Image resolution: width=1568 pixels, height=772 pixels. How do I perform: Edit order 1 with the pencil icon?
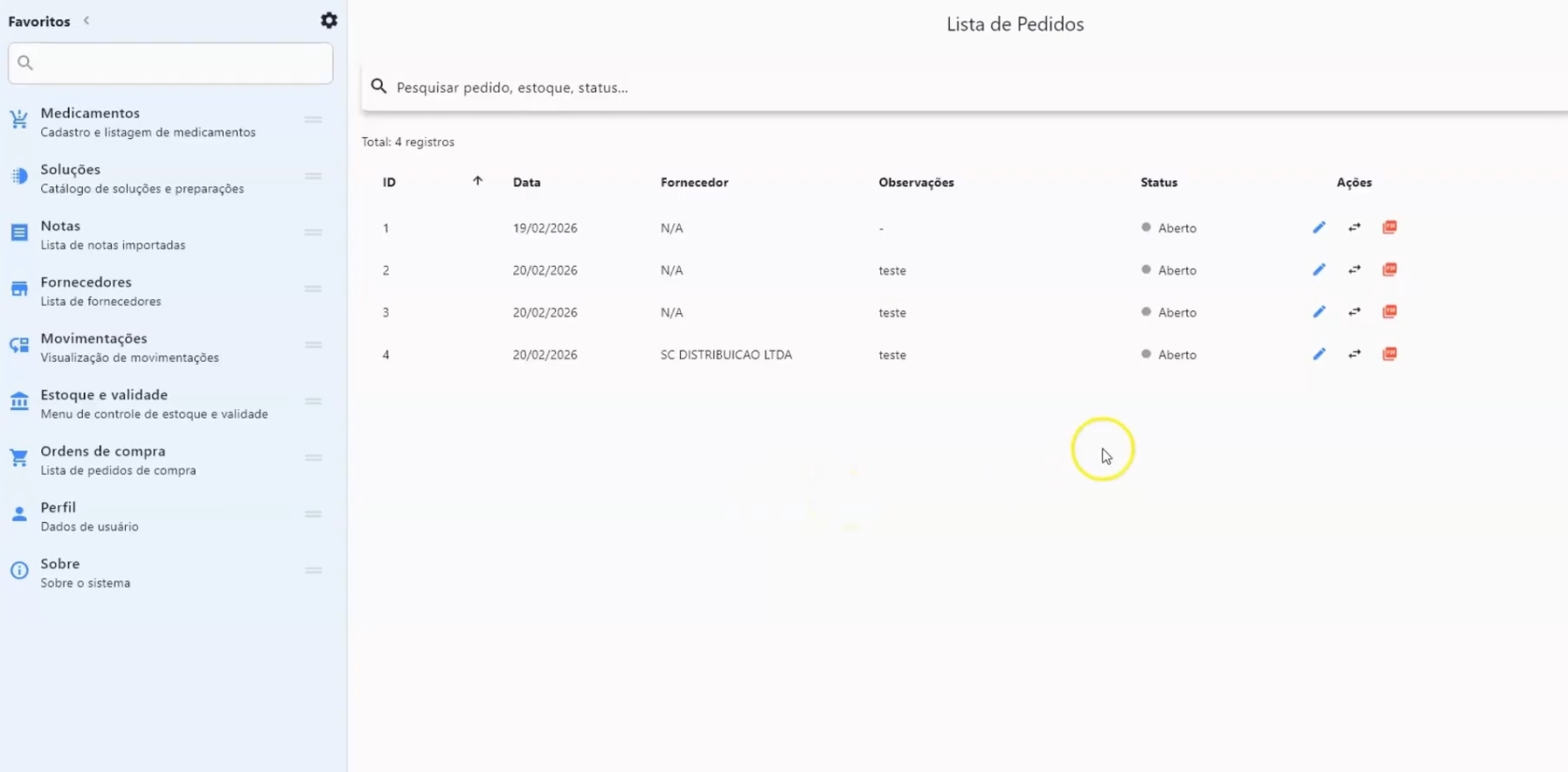click(x=1319, y=227)
